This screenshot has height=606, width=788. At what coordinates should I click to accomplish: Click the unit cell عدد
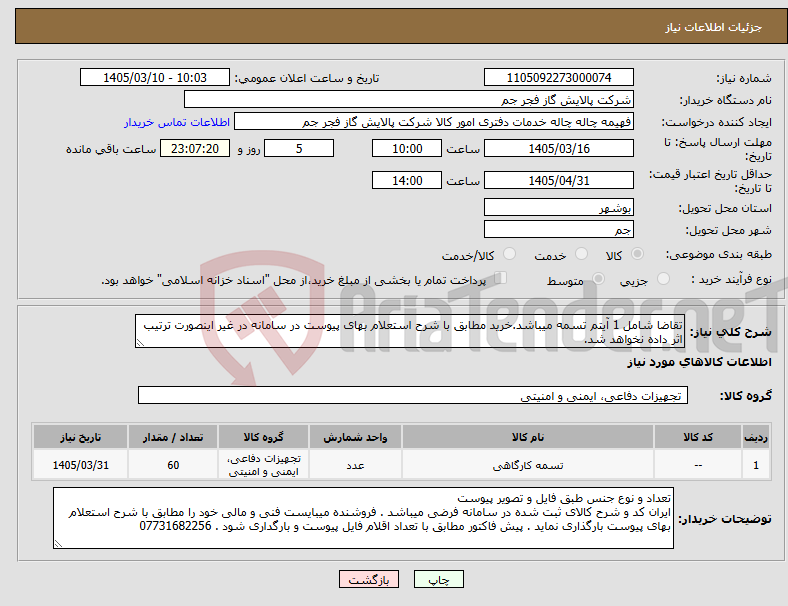[x=355, y=465]
